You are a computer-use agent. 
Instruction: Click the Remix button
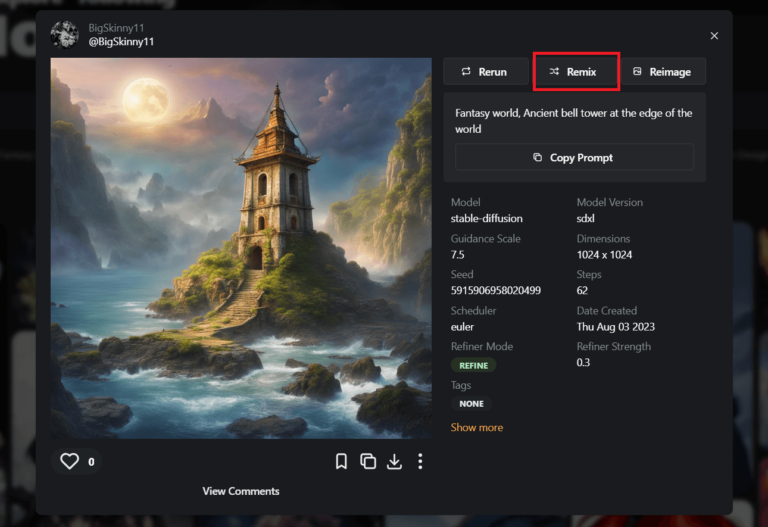pos(575,72)
